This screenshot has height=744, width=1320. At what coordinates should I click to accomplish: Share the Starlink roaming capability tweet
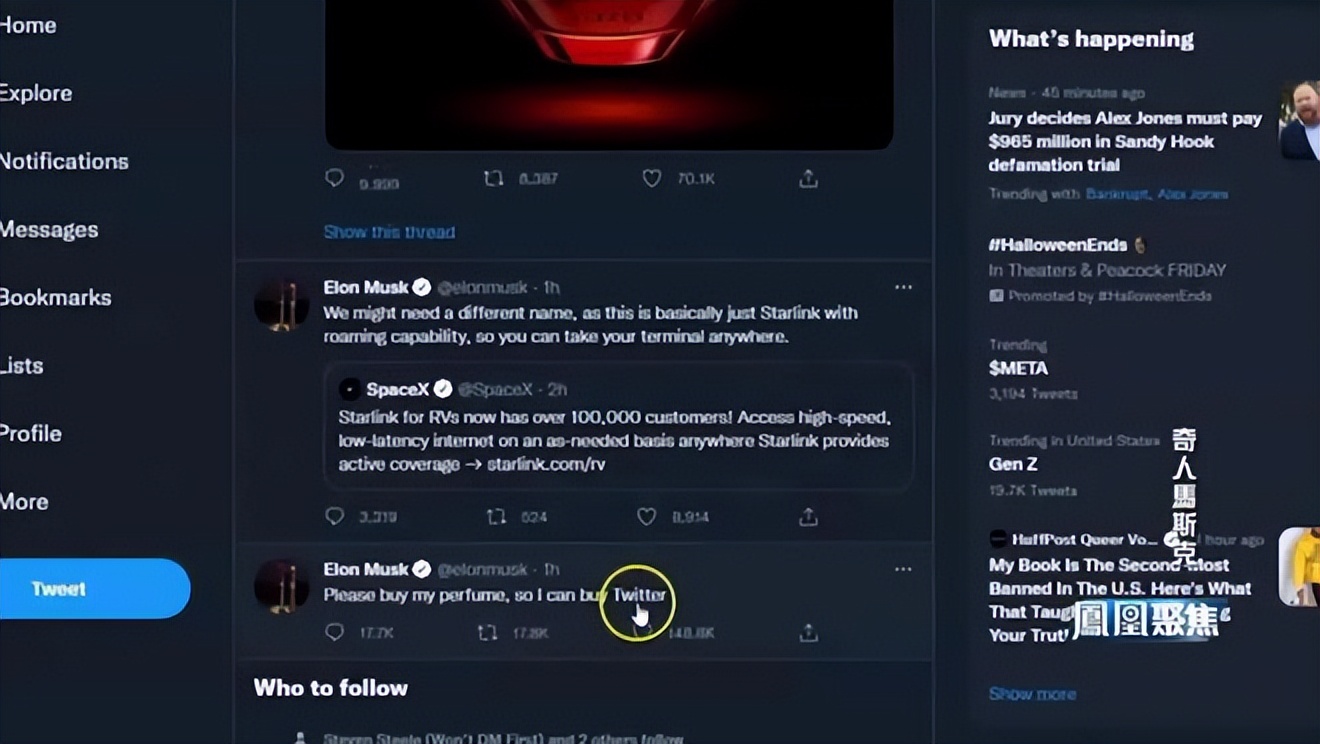pos(808,517)
